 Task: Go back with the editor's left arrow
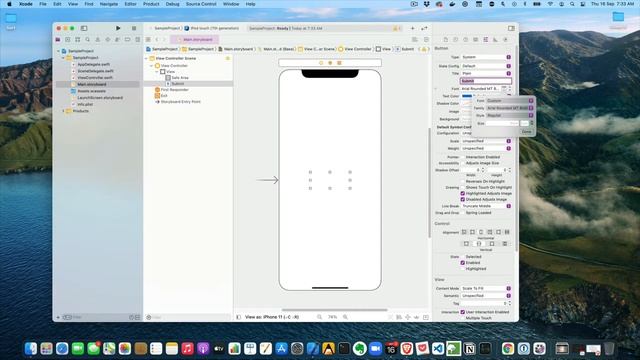(x=157, y=40)
